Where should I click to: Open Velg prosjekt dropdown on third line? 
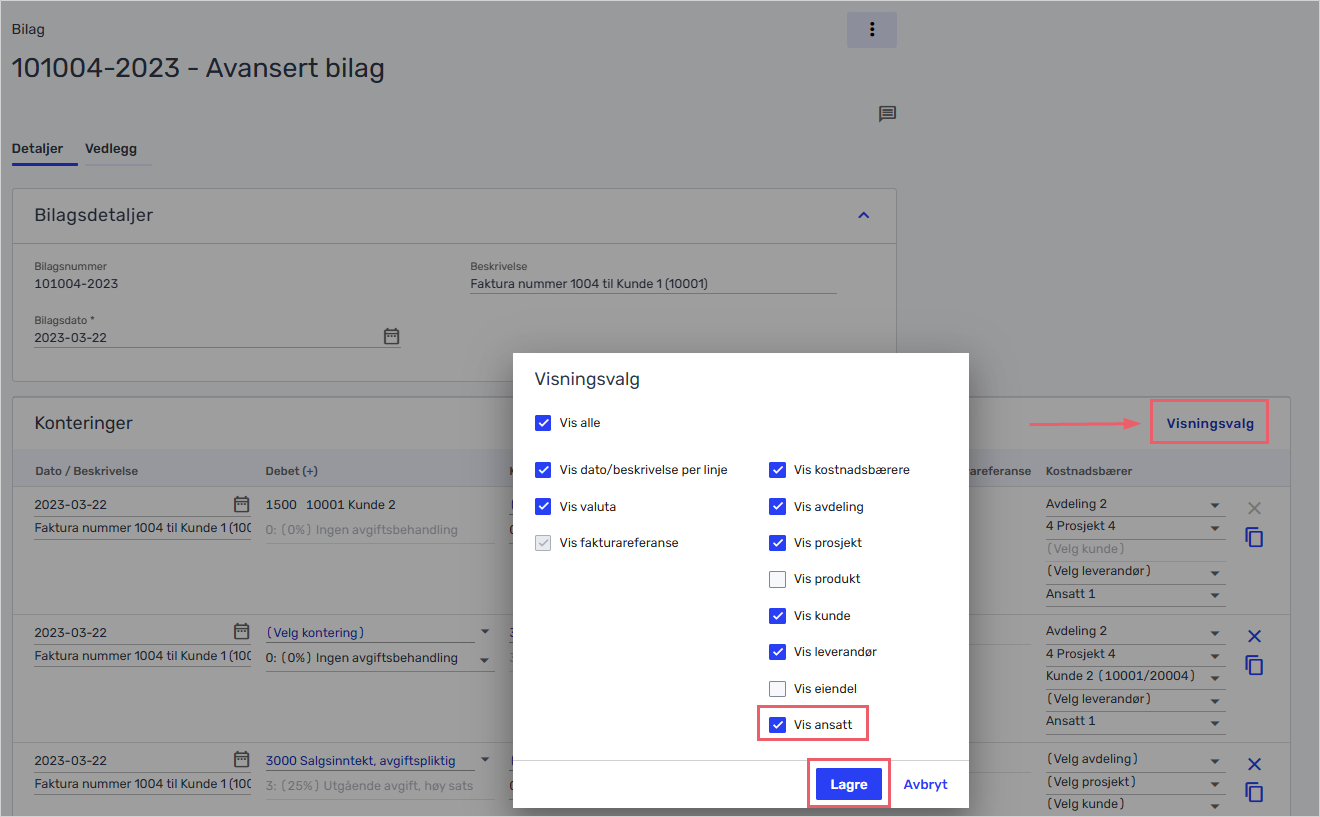(x=1135, y=782)
